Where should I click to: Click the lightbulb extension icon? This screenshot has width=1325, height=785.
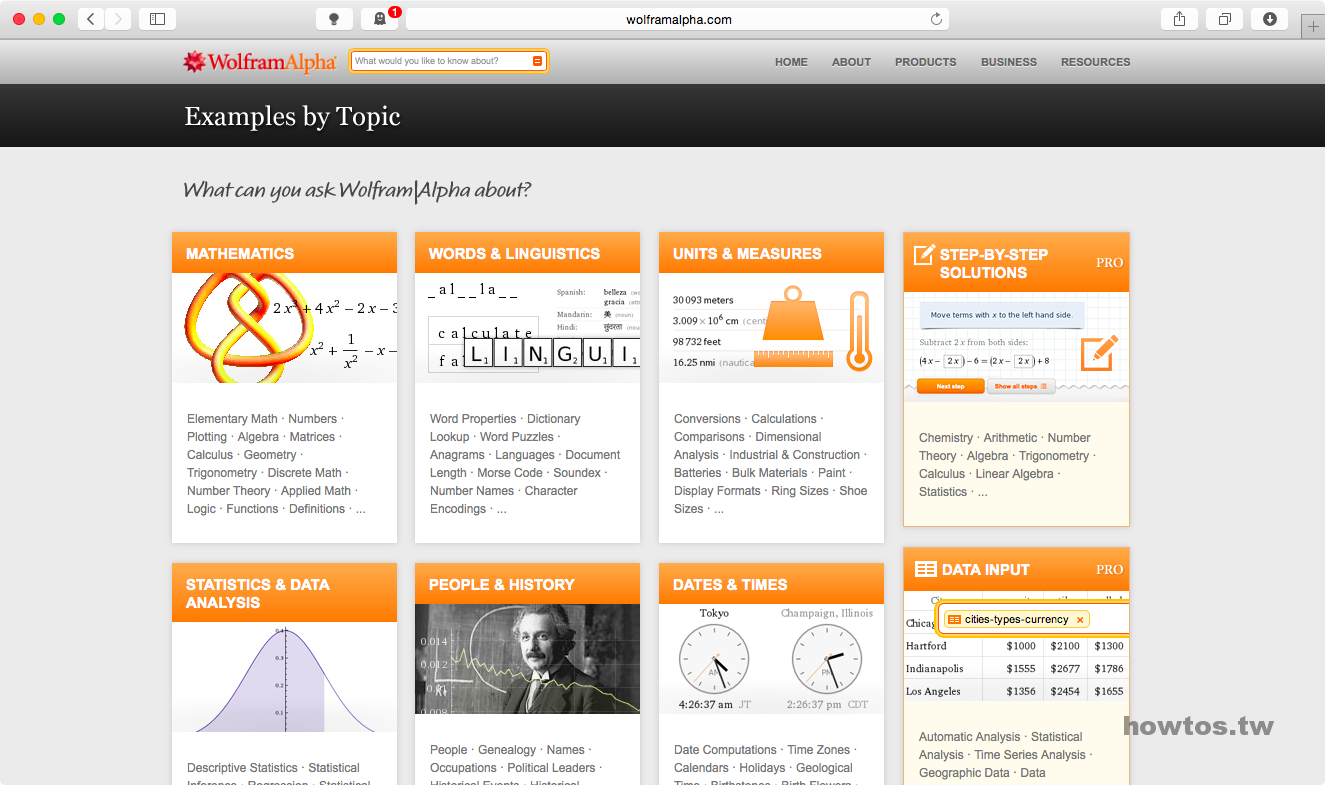334,18
